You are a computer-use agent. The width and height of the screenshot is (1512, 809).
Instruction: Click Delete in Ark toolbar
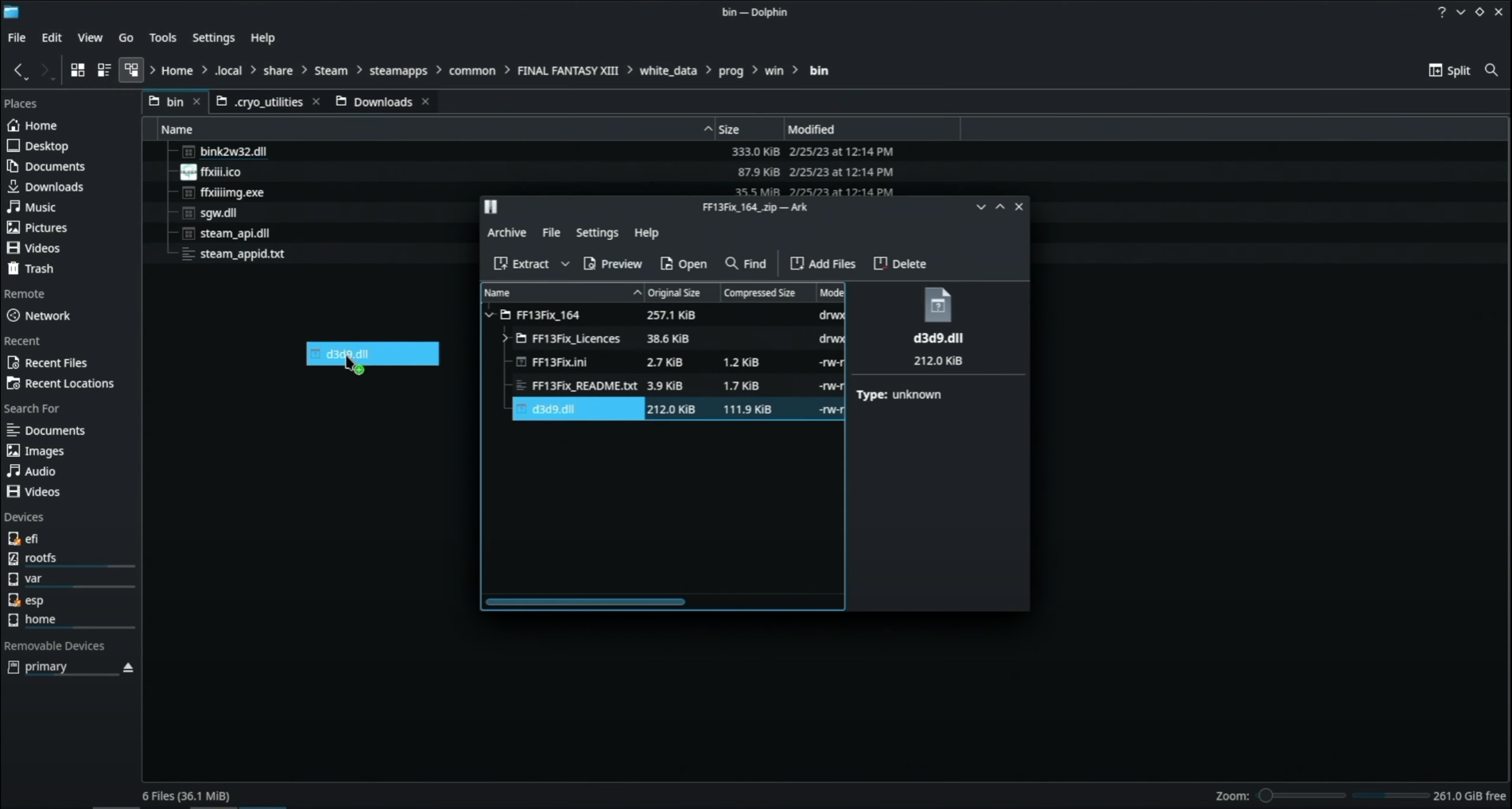click(900, 264)
